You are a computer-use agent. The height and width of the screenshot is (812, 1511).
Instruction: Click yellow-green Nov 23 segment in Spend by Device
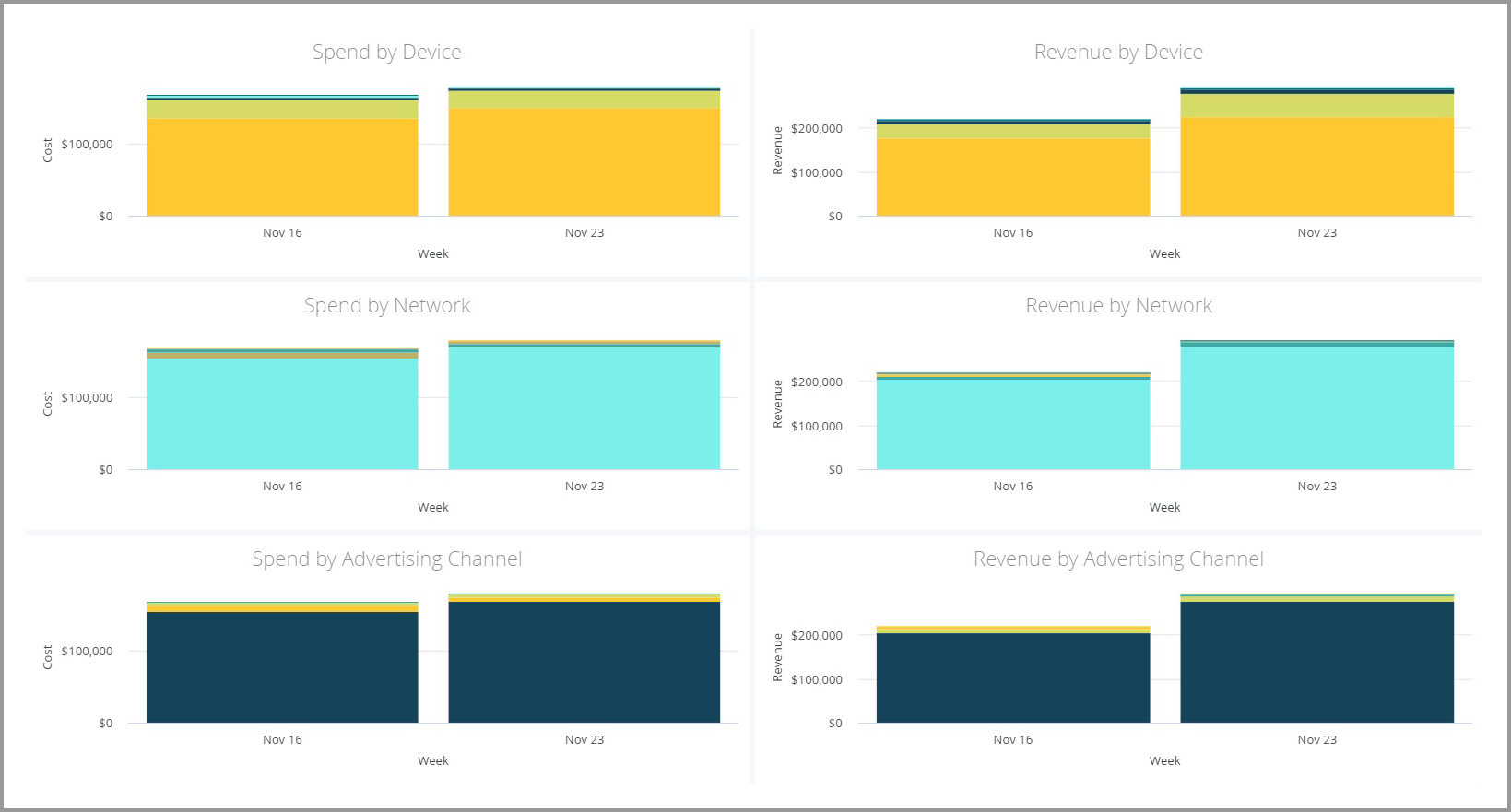584,100
